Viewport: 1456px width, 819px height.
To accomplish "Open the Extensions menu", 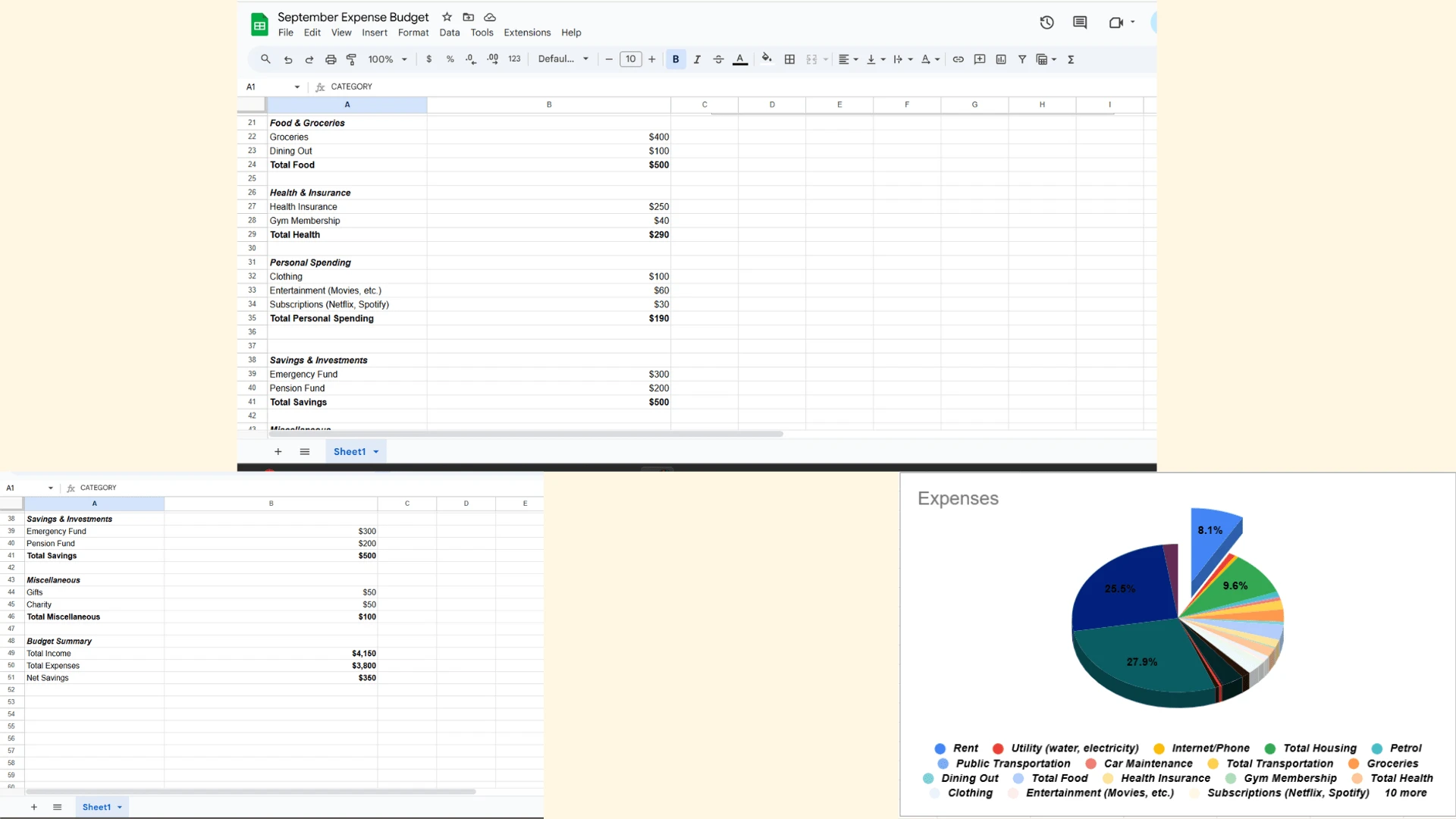I will pyautogui.click(x=527, y=33).
